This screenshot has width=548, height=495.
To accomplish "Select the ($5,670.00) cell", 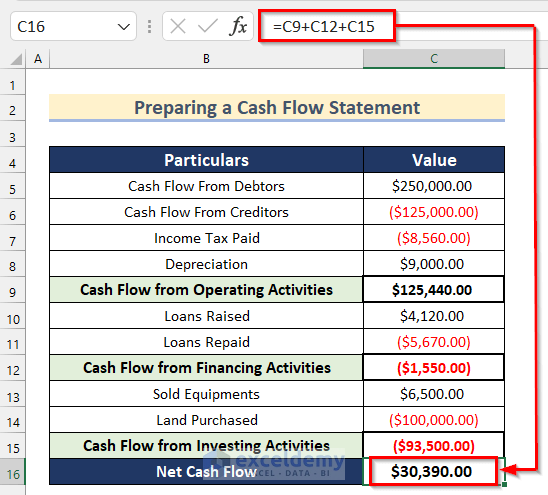I will pos(434,342).
